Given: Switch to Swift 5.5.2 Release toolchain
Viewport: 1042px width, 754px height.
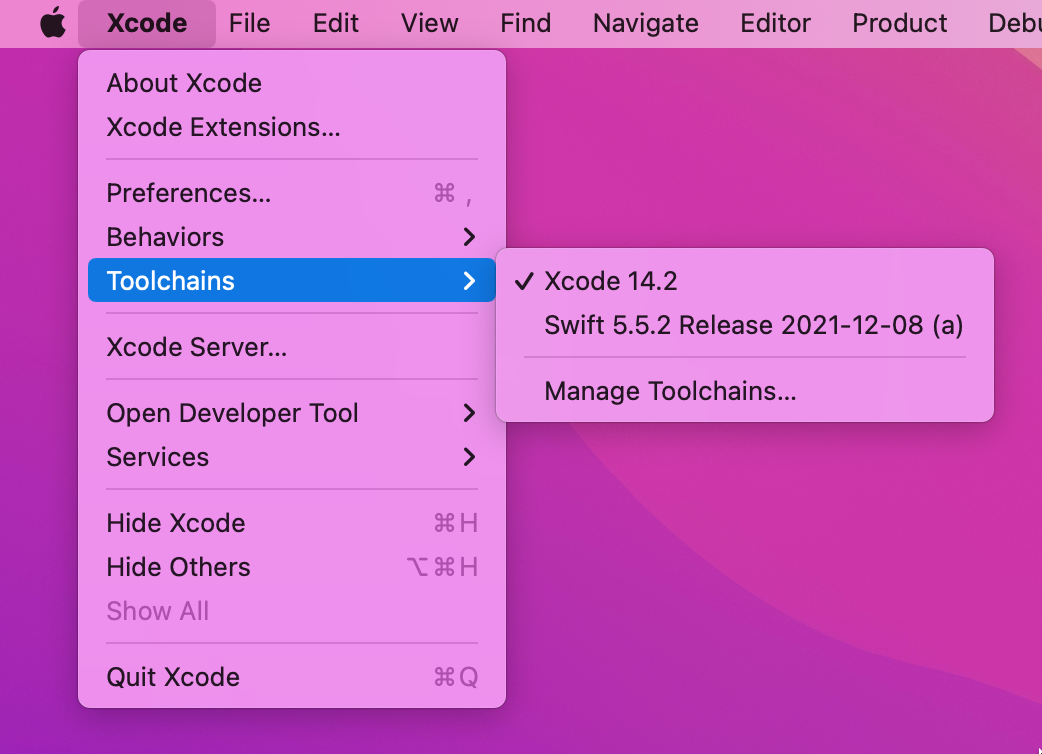Looking at the screenshot, I should pos(744,325).
